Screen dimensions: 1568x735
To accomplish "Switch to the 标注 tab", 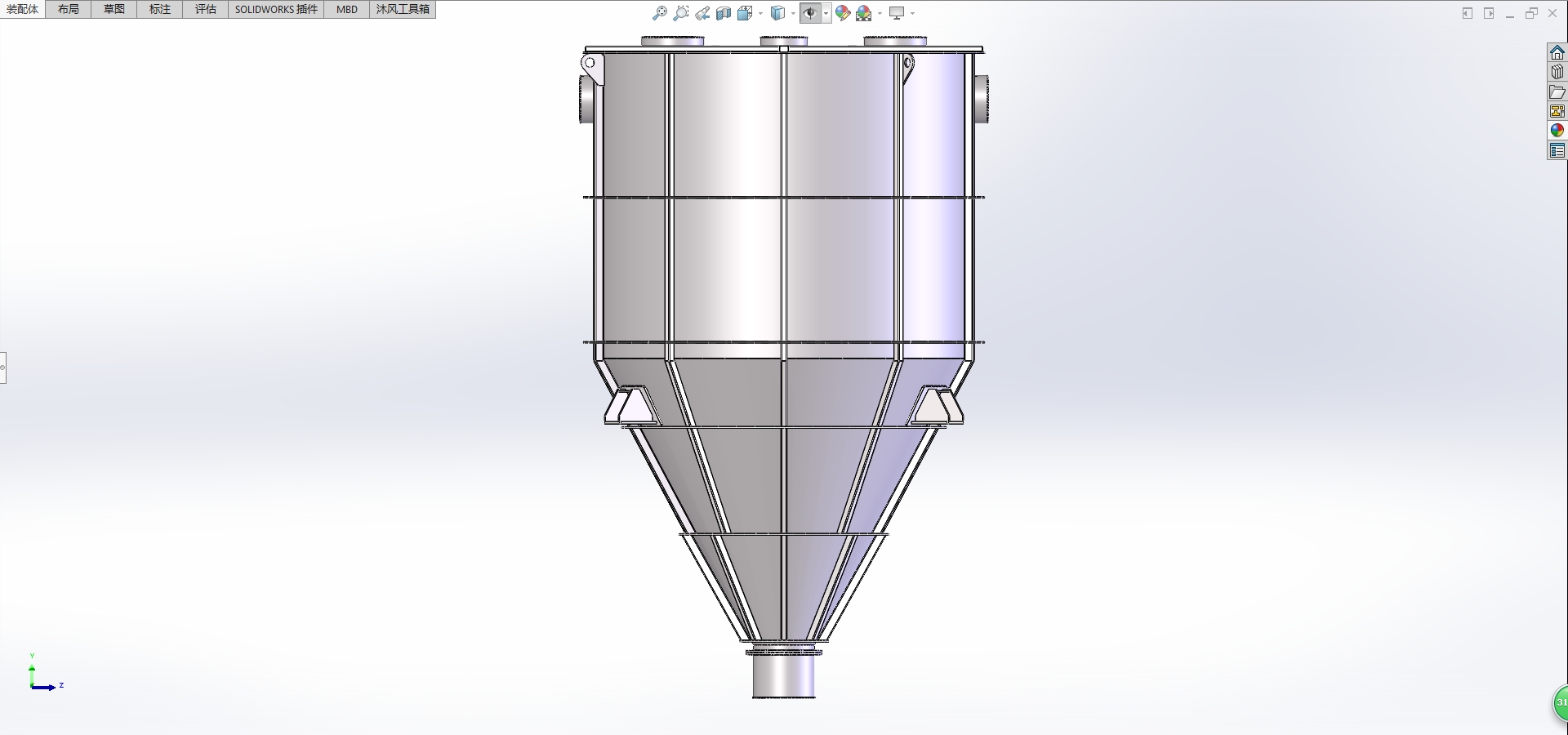I will click(x=160, y=9).
